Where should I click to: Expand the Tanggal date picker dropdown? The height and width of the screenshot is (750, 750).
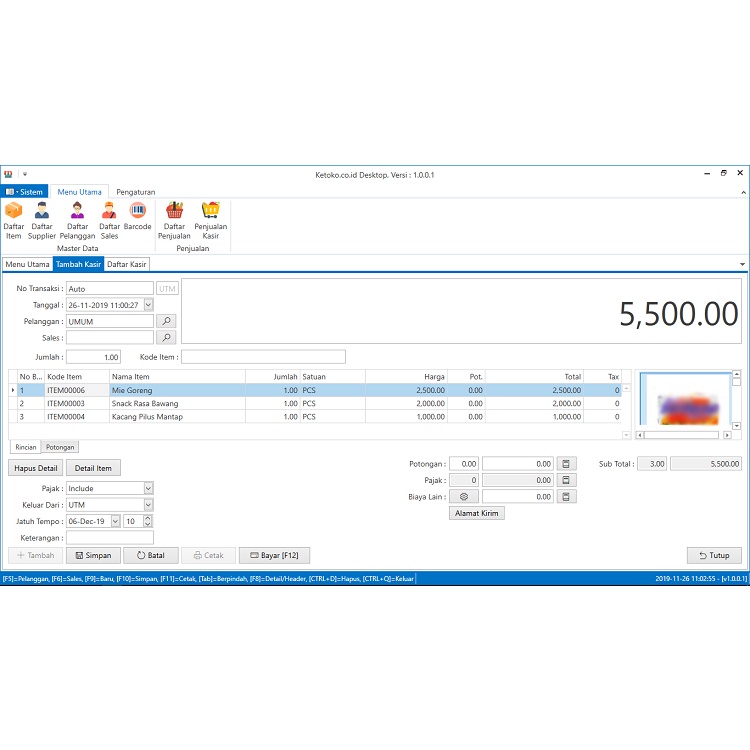pyautogui.click(x=148, y=305)
